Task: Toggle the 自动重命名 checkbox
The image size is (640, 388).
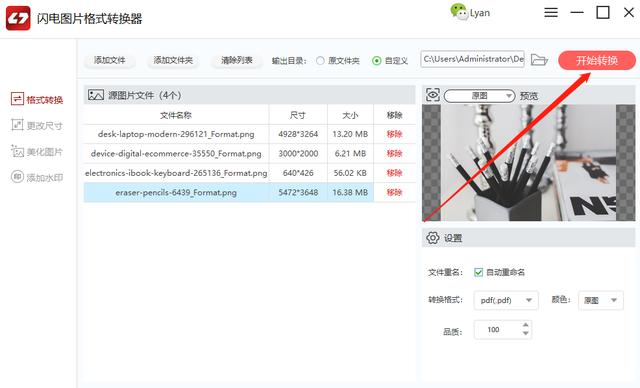Action: pos(478,272)
